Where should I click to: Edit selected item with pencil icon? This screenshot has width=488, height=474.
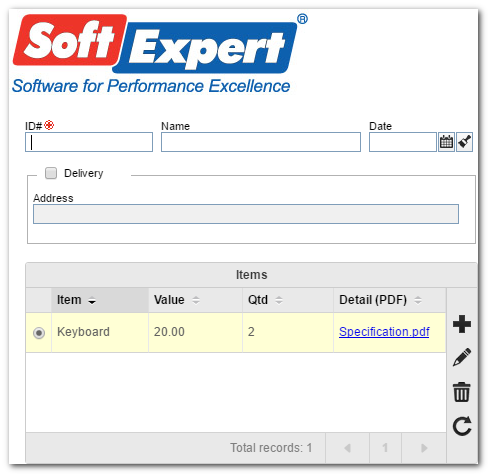pyautogui.click(x=462, y=357)
